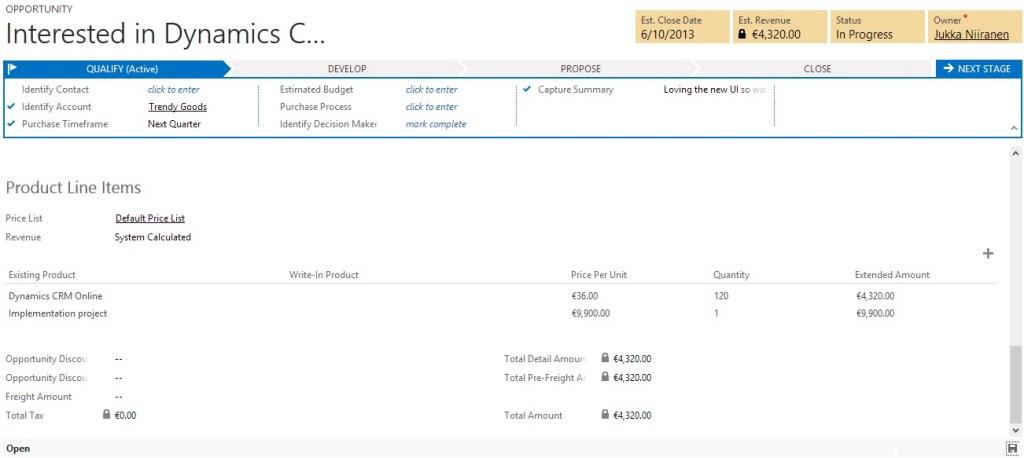The width and height of the screenshot is (1024, 458).
Task: Click to enter Purchase Process
Action: [432, 106]
